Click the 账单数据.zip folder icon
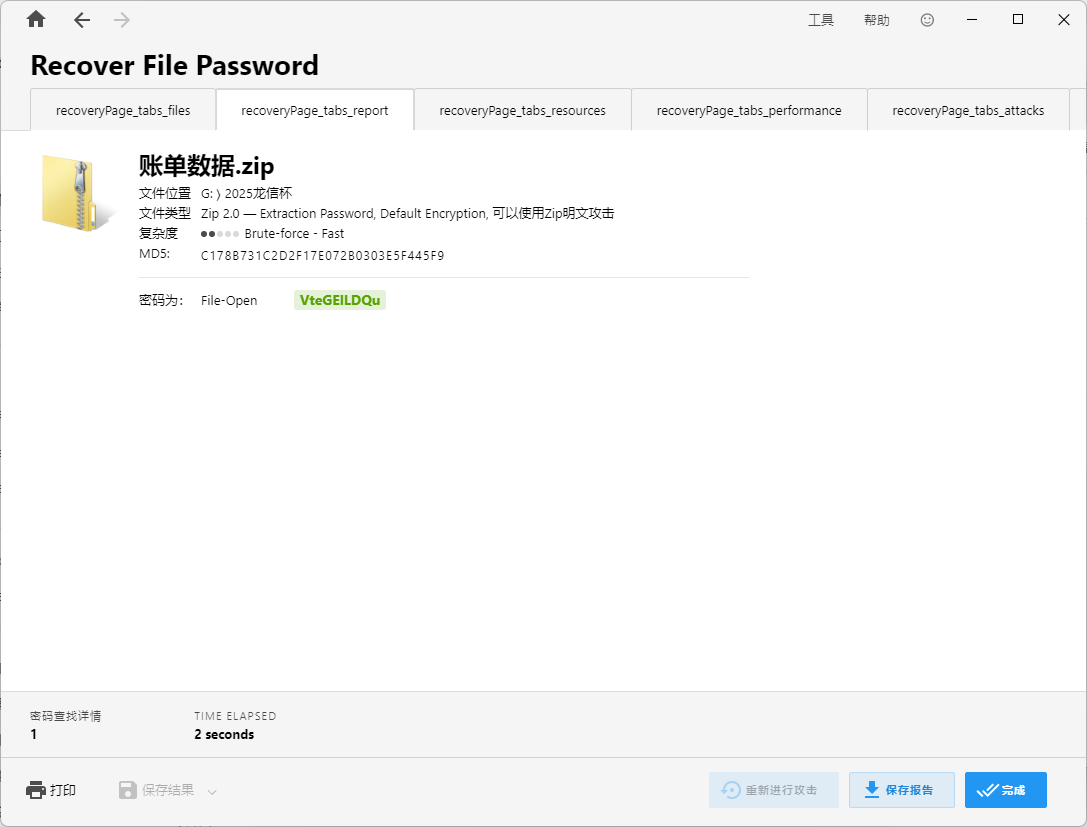The image size is (1087, 827). (73, 193)
